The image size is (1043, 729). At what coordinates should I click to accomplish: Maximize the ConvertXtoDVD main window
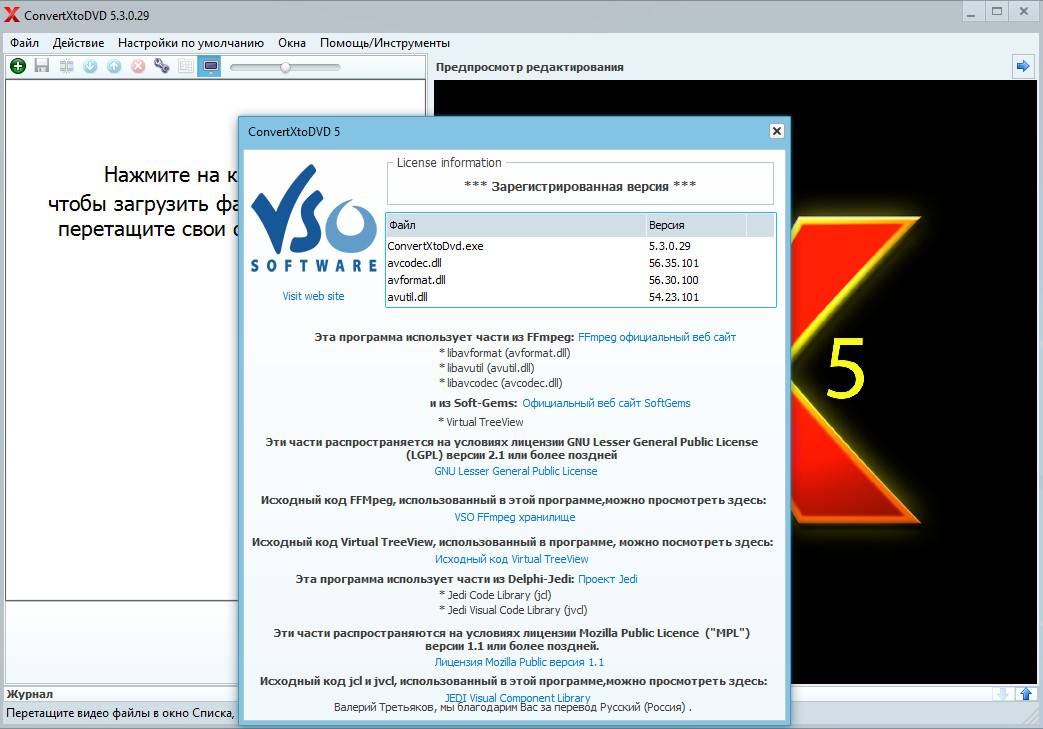point(997,12)
